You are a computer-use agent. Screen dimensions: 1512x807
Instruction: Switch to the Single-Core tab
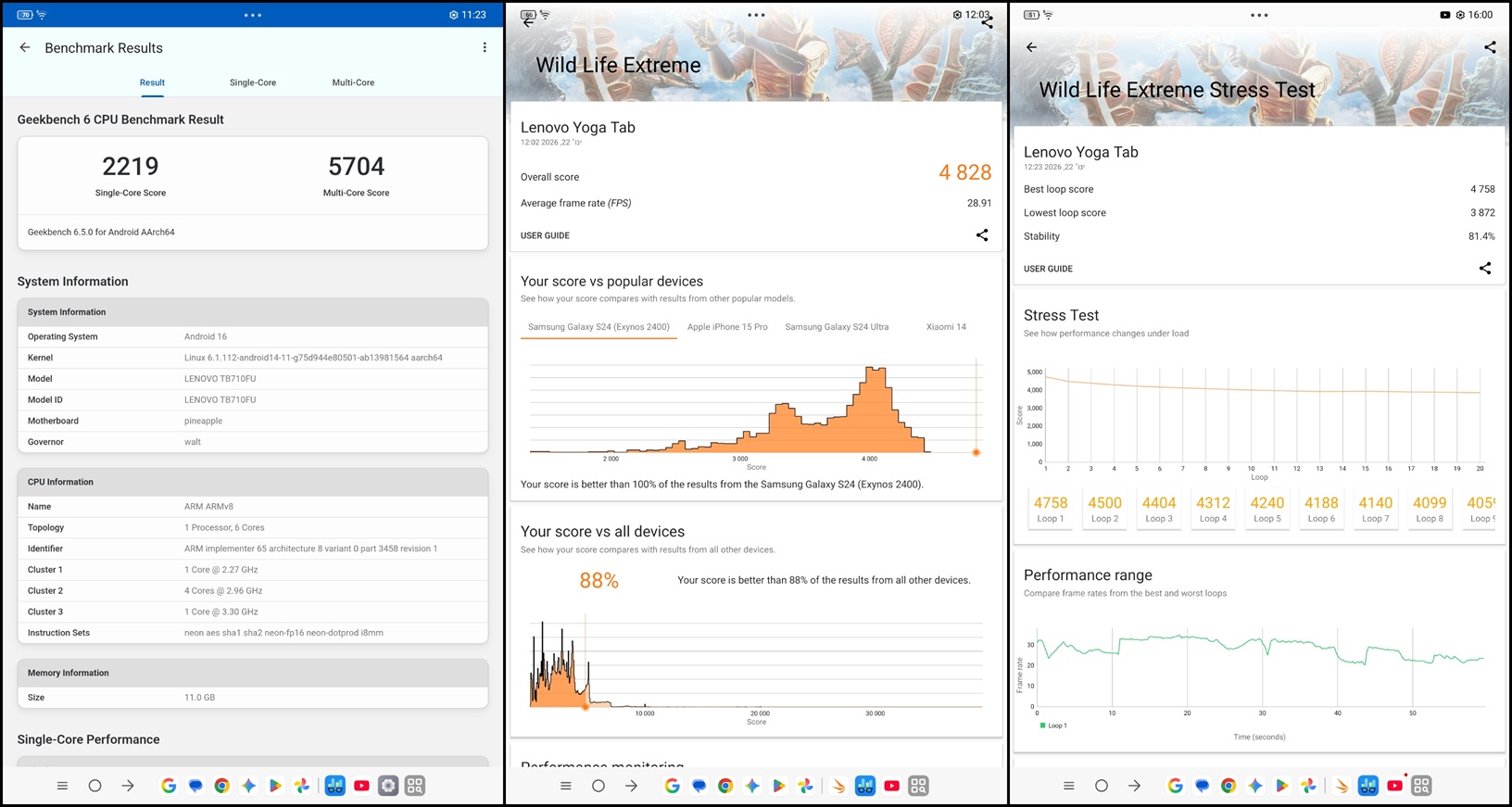(253, 82)
